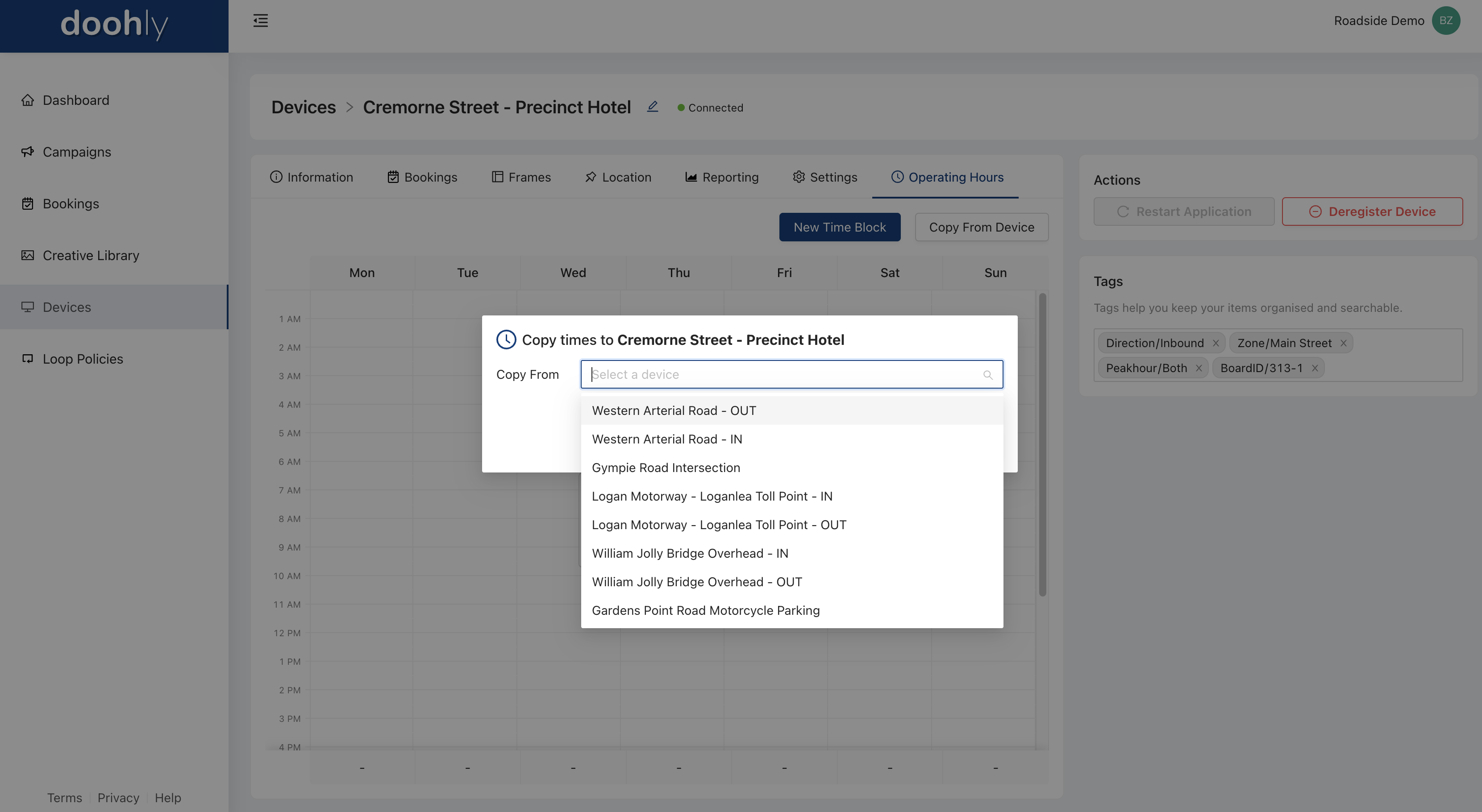Select Gardens Point Road Motorcycle Parking

coord(705,610)
